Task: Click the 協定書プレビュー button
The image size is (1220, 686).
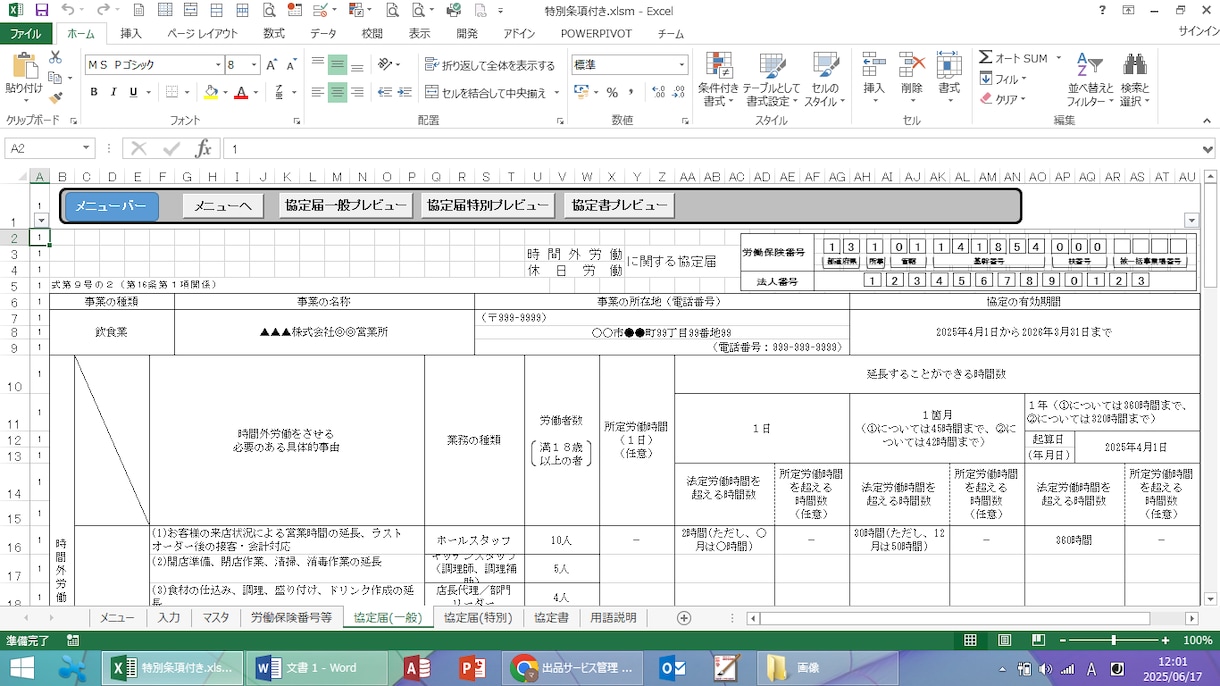Action: tap(619, 206)
